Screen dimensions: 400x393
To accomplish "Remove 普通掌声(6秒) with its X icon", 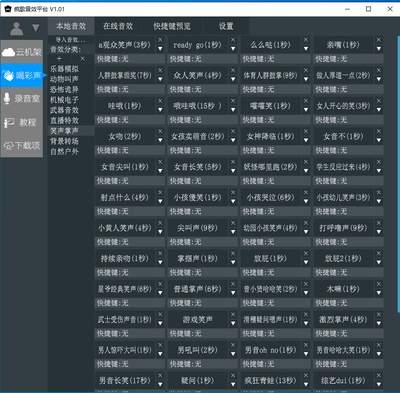I will [x=233, y=284].
